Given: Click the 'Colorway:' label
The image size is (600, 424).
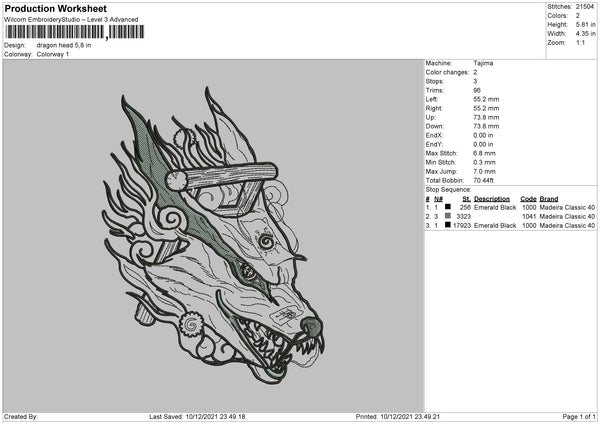Looking at the screenshot, I should (x=18, y=54).
